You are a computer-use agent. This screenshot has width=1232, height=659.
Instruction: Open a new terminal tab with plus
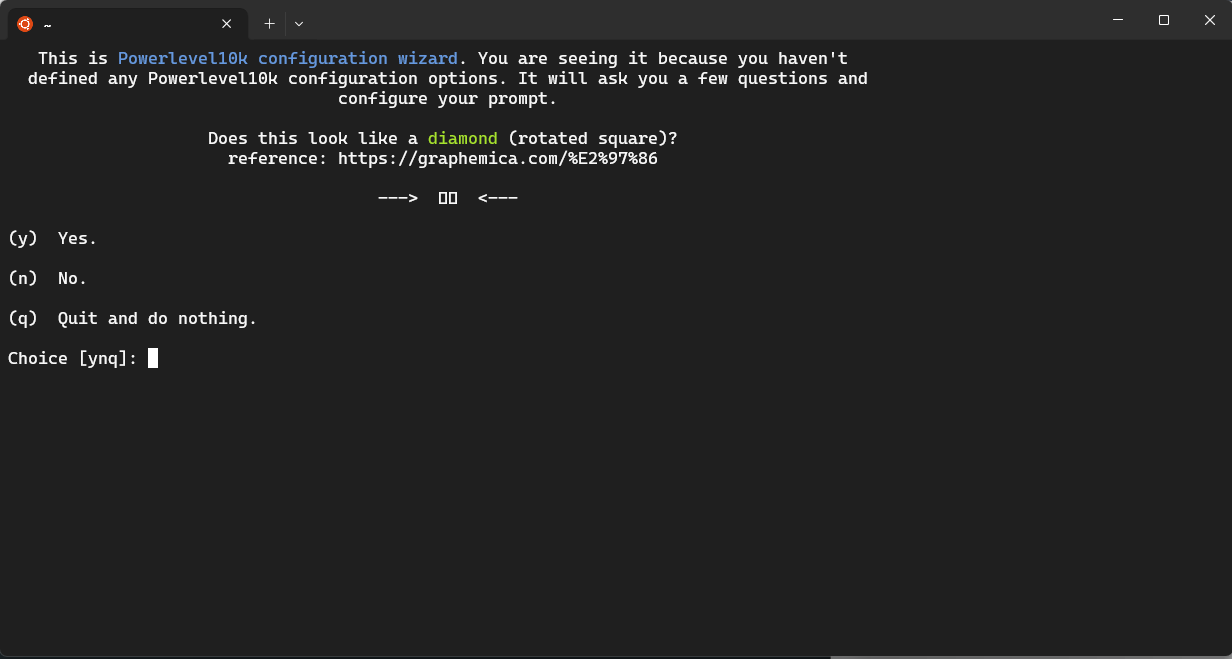click(269, 23)
